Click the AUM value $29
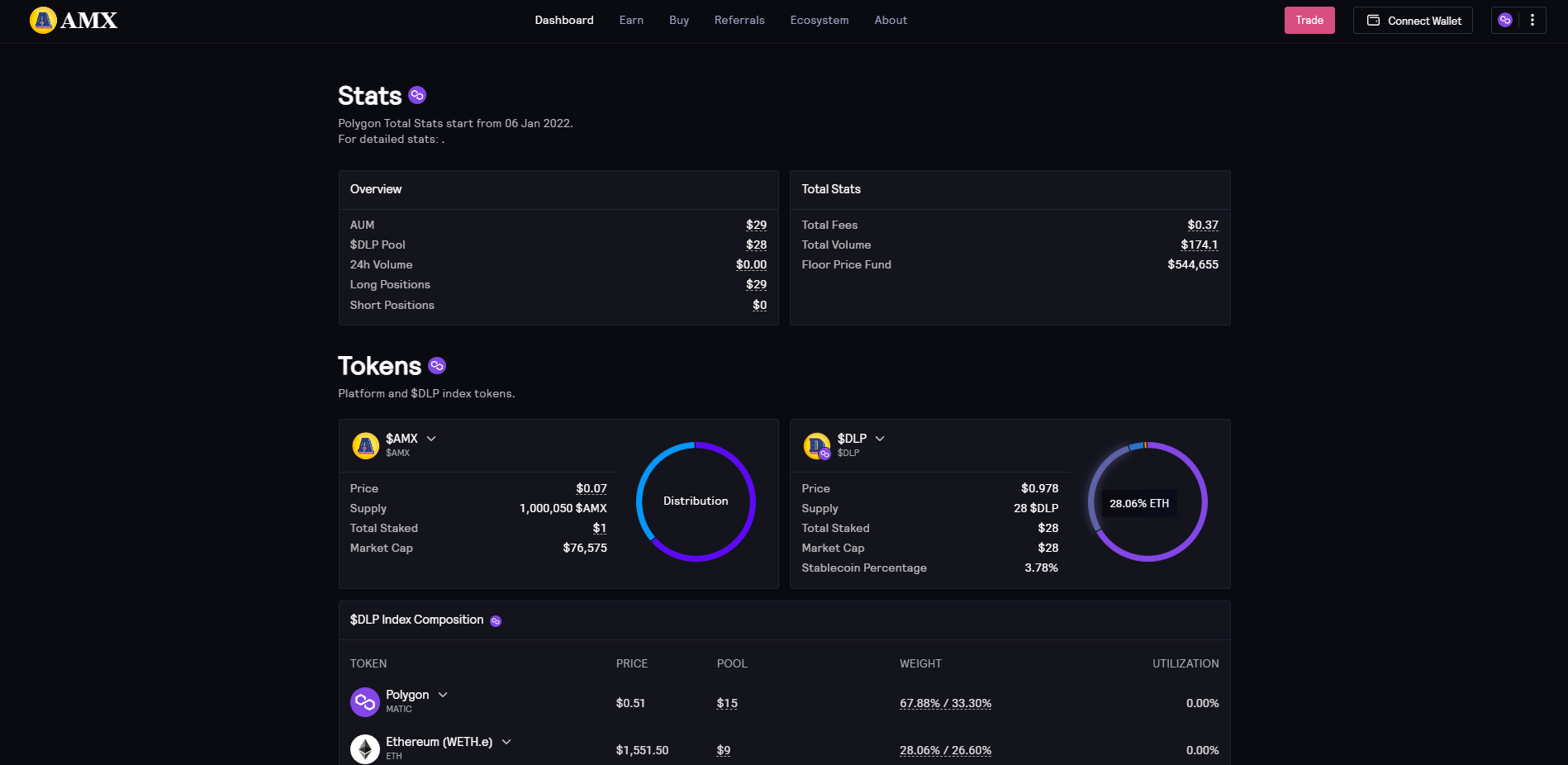 pos(756,225)
